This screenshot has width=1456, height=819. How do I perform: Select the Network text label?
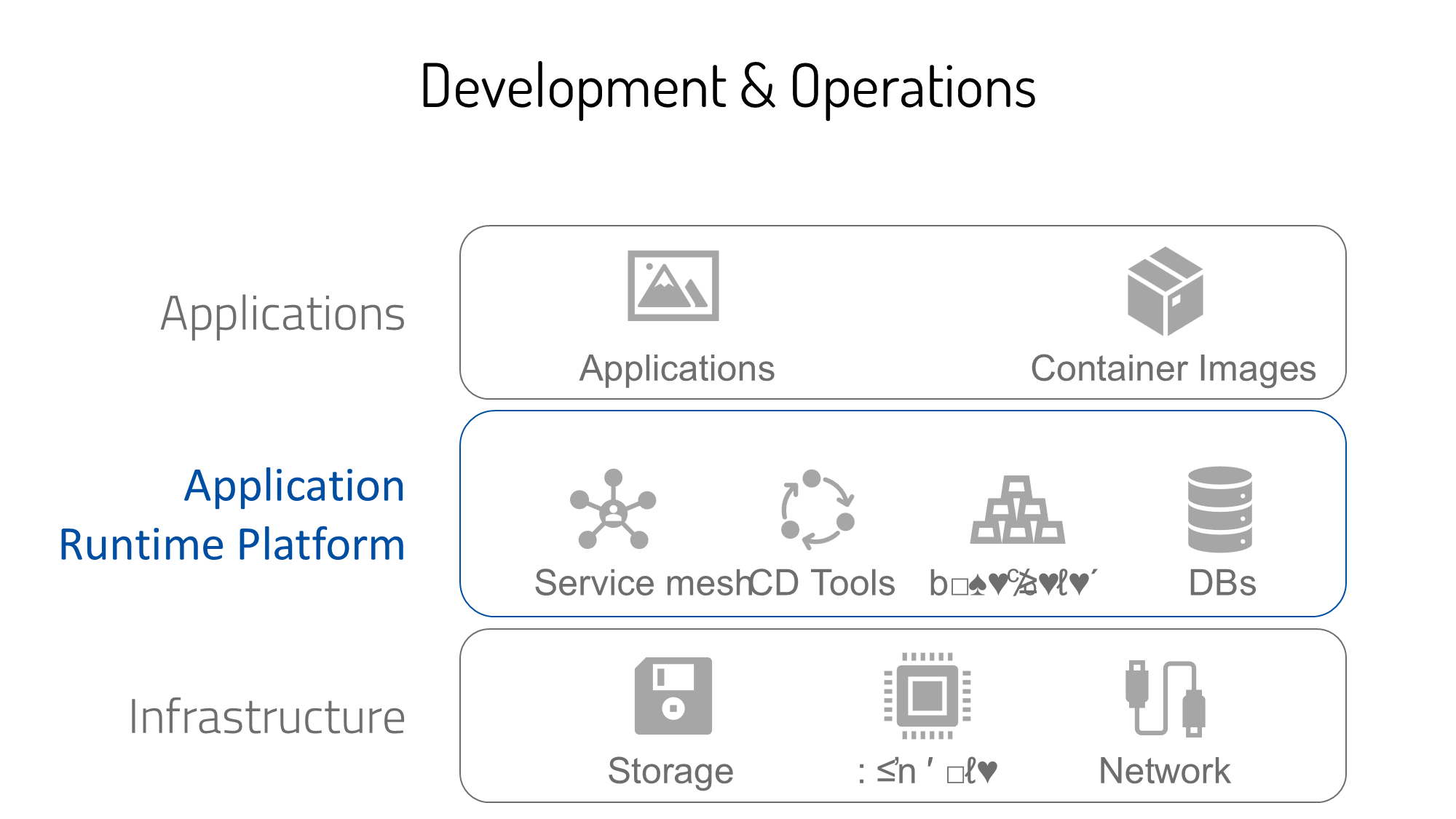point(1164,771)
